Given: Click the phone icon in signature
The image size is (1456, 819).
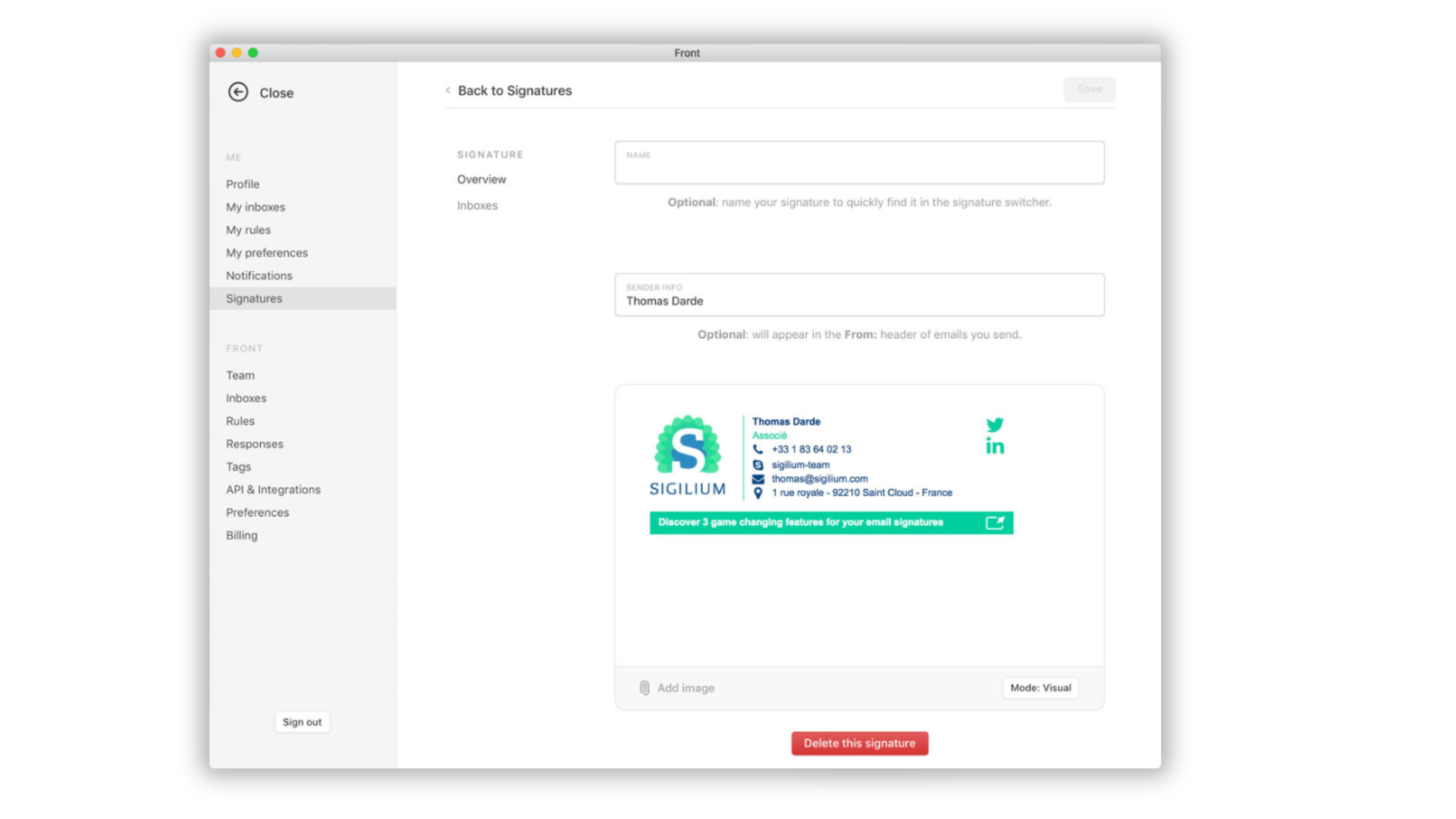Looking at the screenshot, I should pyautogui.click(x=758, y=449).
